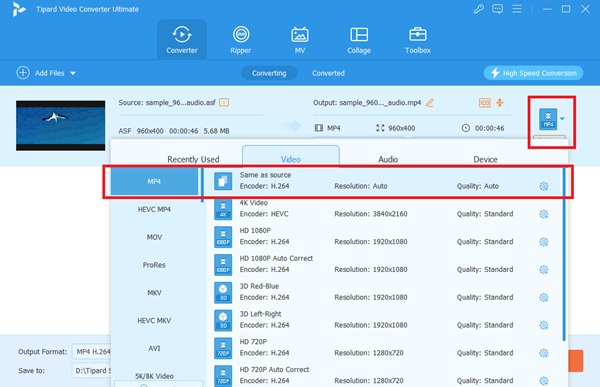600x387 pixels.
Task: Open the Converter module
Action: coord(182,39)
